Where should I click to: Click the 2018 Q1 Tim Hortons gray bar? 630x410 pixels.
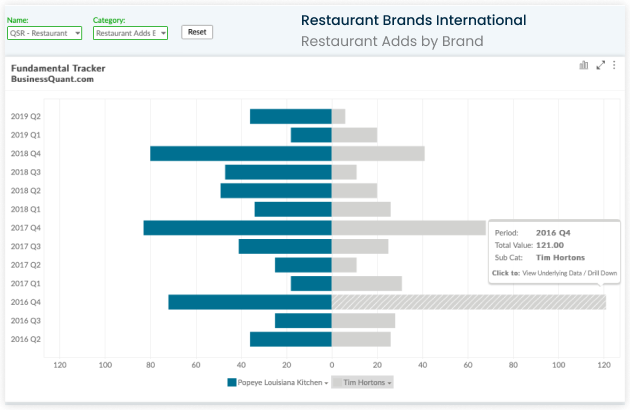pyautogui.click(x=361, y=209)
